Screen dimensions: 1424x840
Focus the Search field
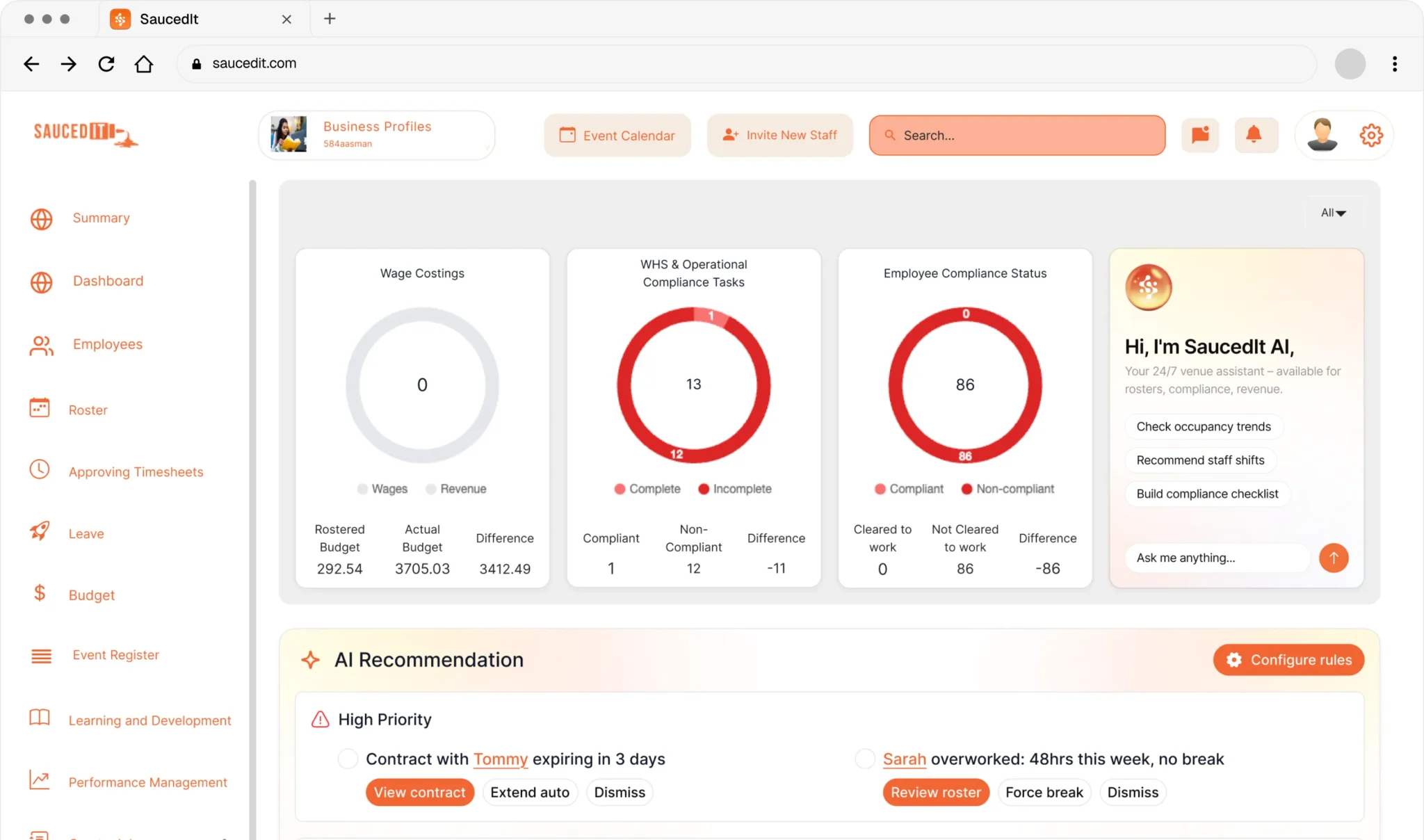pos(1017,136)
